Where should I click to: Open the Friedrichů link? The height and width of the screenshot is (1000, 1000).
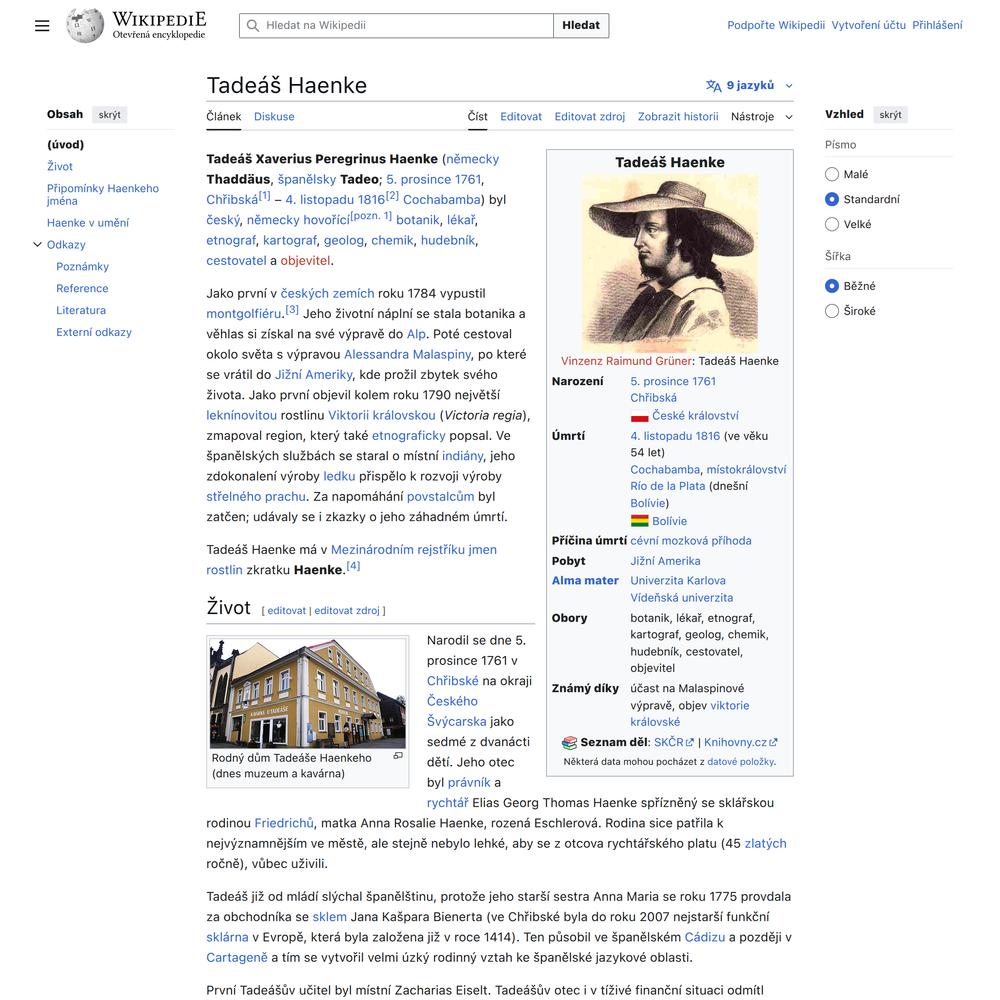pyautogui.click(x=284, y=823)
